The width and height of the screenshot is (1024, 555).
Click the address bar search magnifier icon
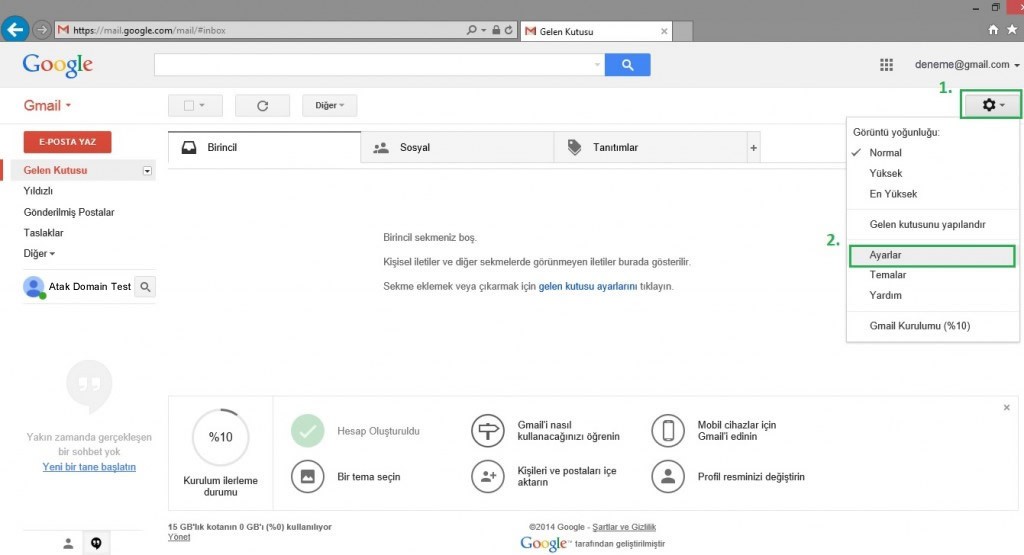click(x=472, y=30)
